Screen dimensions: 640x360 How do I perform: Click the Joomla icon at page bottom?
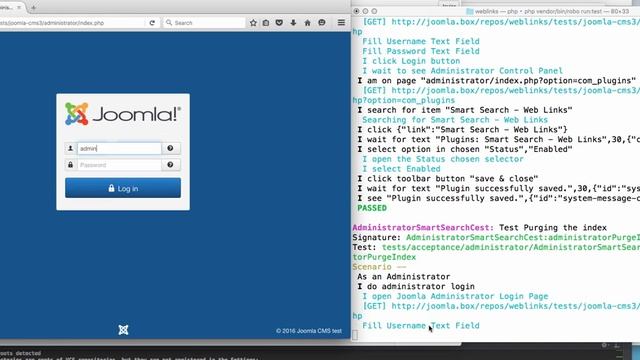click(123, 330)
